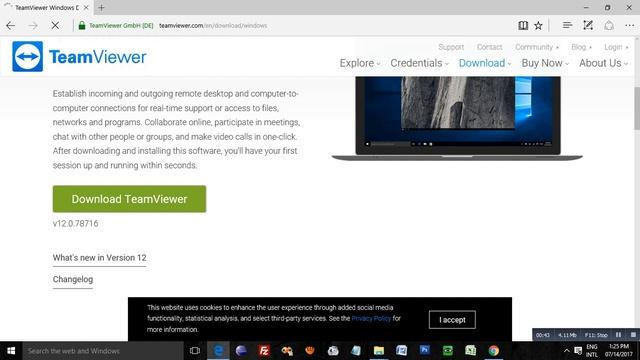Open the About Us menu
The height and width of the screenshot is (360, 640).
point(603,63)
